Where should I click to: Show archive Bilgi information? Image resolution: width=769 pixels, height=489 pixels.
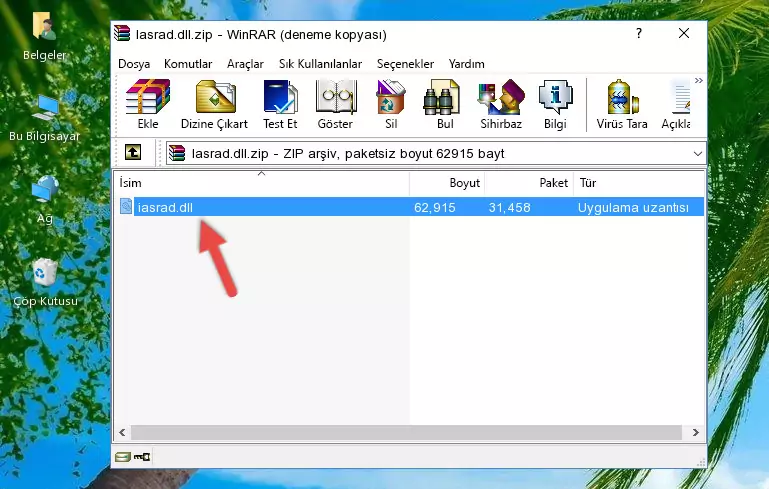[555, 97]
